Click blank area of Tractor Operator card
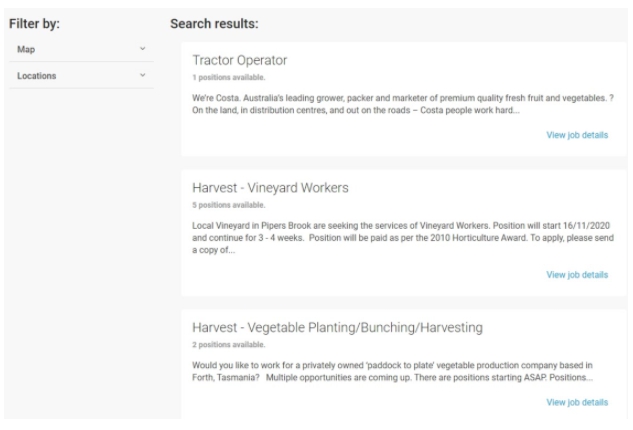 [363, 137]
